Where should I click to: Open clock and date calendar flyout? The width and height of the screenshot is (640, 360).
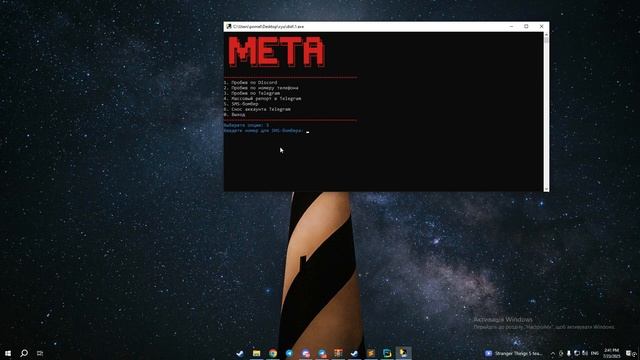(611, 353)
